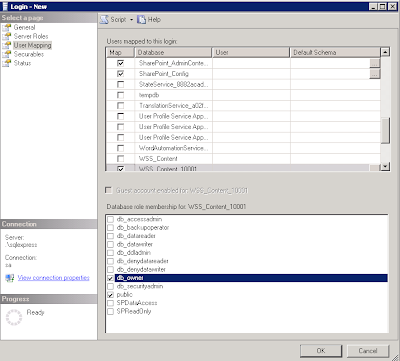Open the Status page
This screenshot has width=400, height=361.
[22, 63]
